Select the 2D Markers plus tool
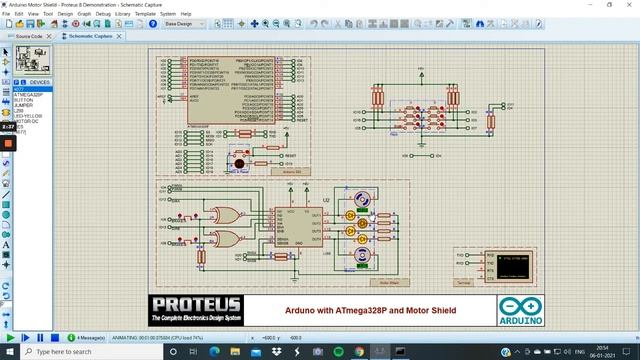640x360 pixels. 6,265
